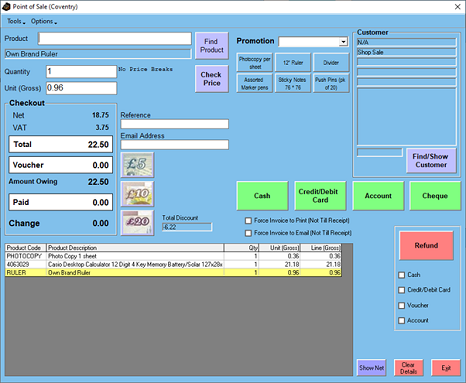
Task: Click the £20 banknote icon
Action: click(x=137, y=223)
